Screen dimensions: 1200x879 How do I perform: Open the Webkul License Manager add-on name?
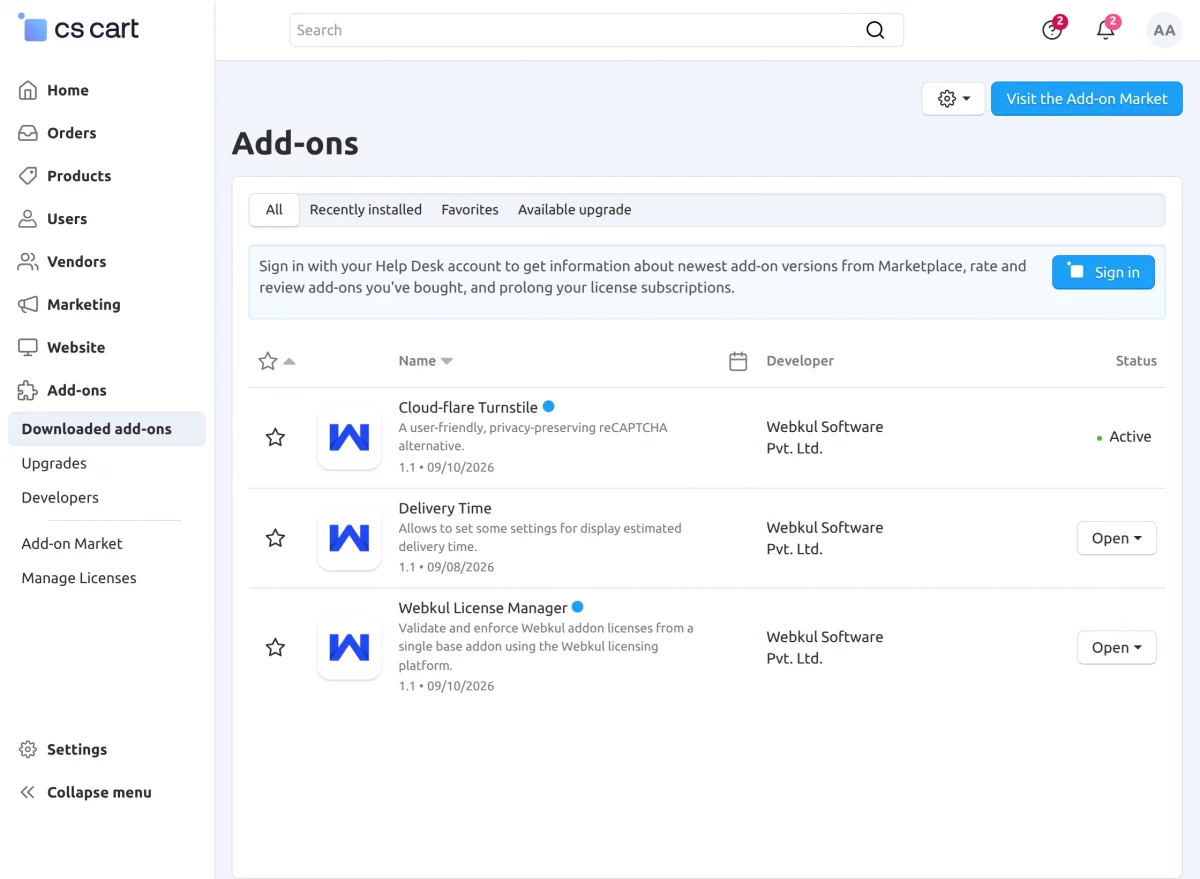point(483,608)
